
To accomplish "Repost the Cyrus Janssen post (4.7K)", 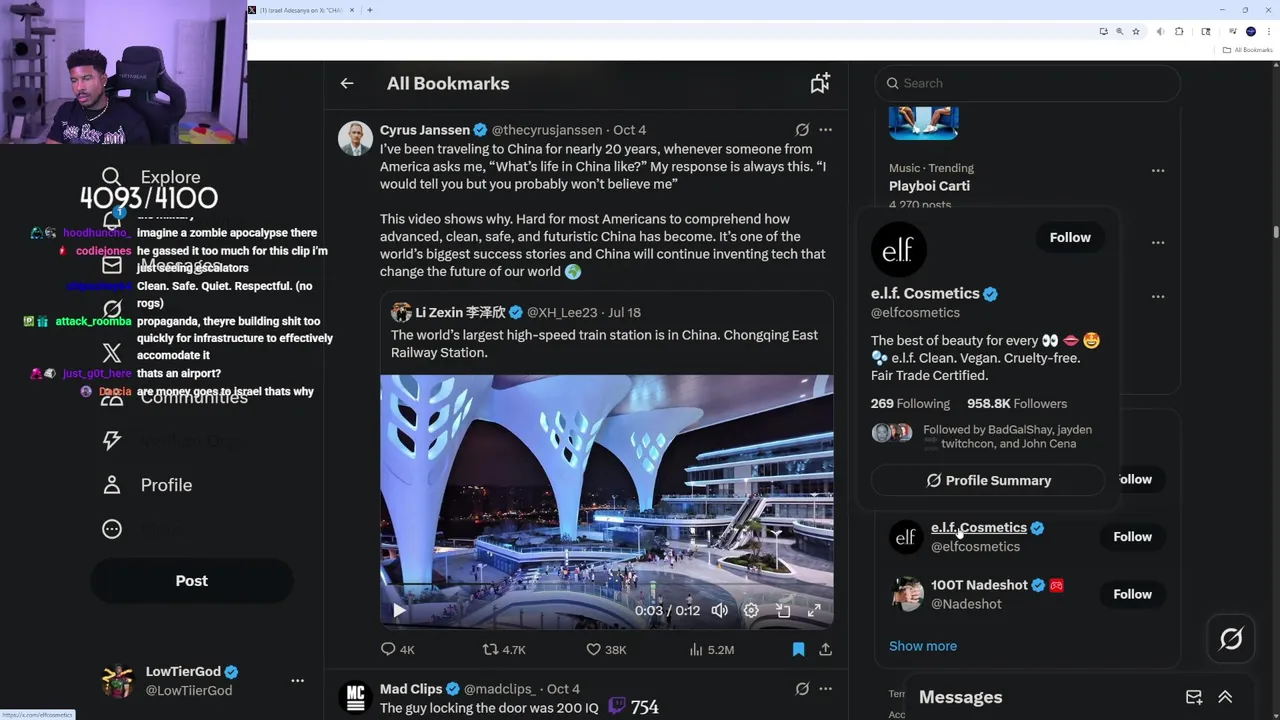I will coord(504,649).
